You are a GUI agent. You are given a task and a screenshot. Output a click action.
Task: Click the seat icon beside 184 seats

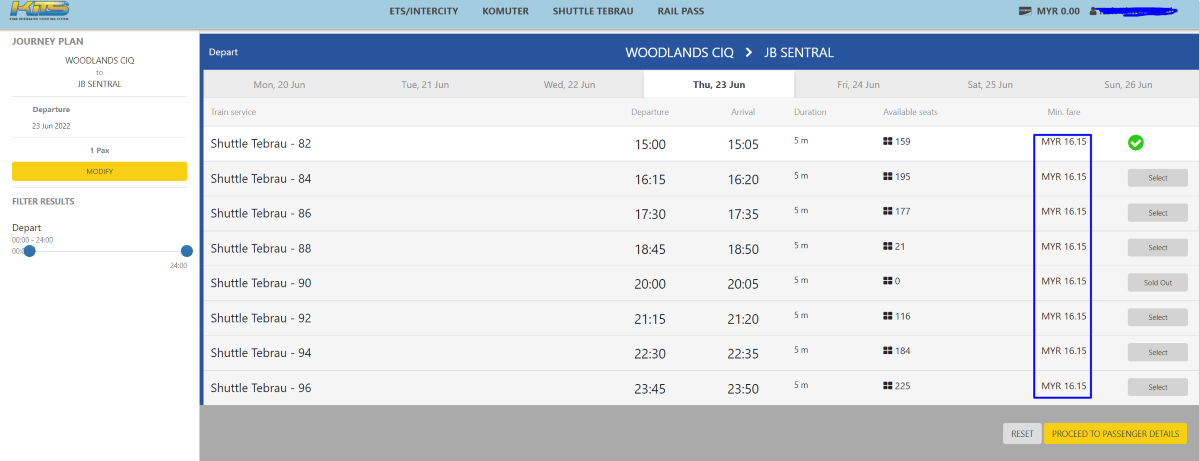[887, 351]
